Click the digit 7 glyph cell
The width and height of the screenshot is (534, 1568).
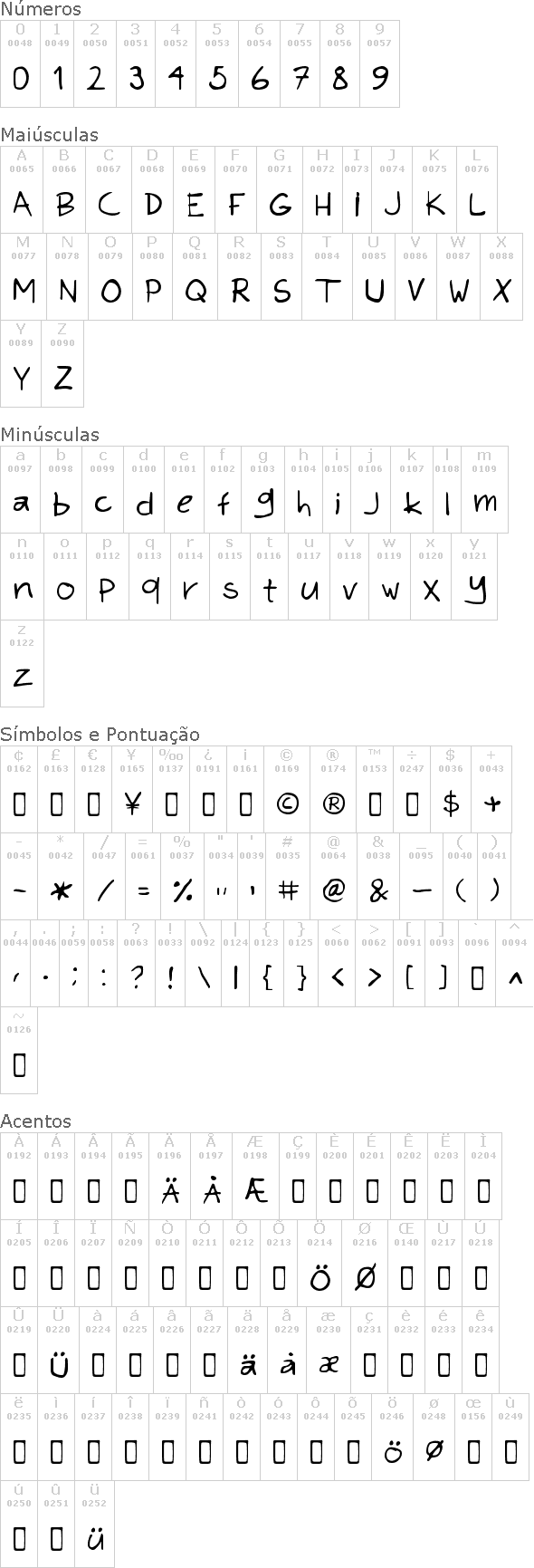point(300,64)
